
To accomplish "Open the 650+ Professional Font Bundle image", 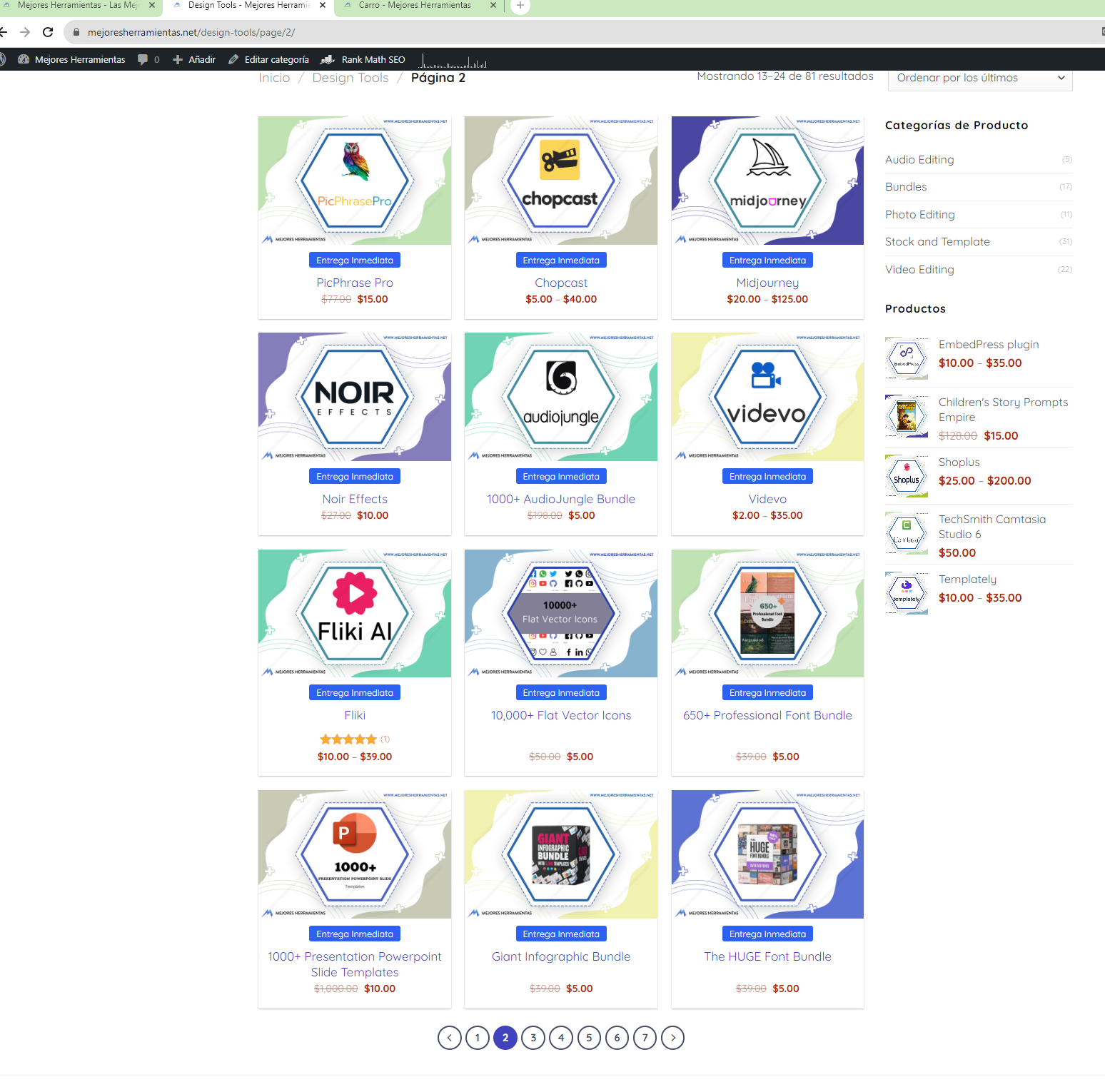I will tap(767, 613).
